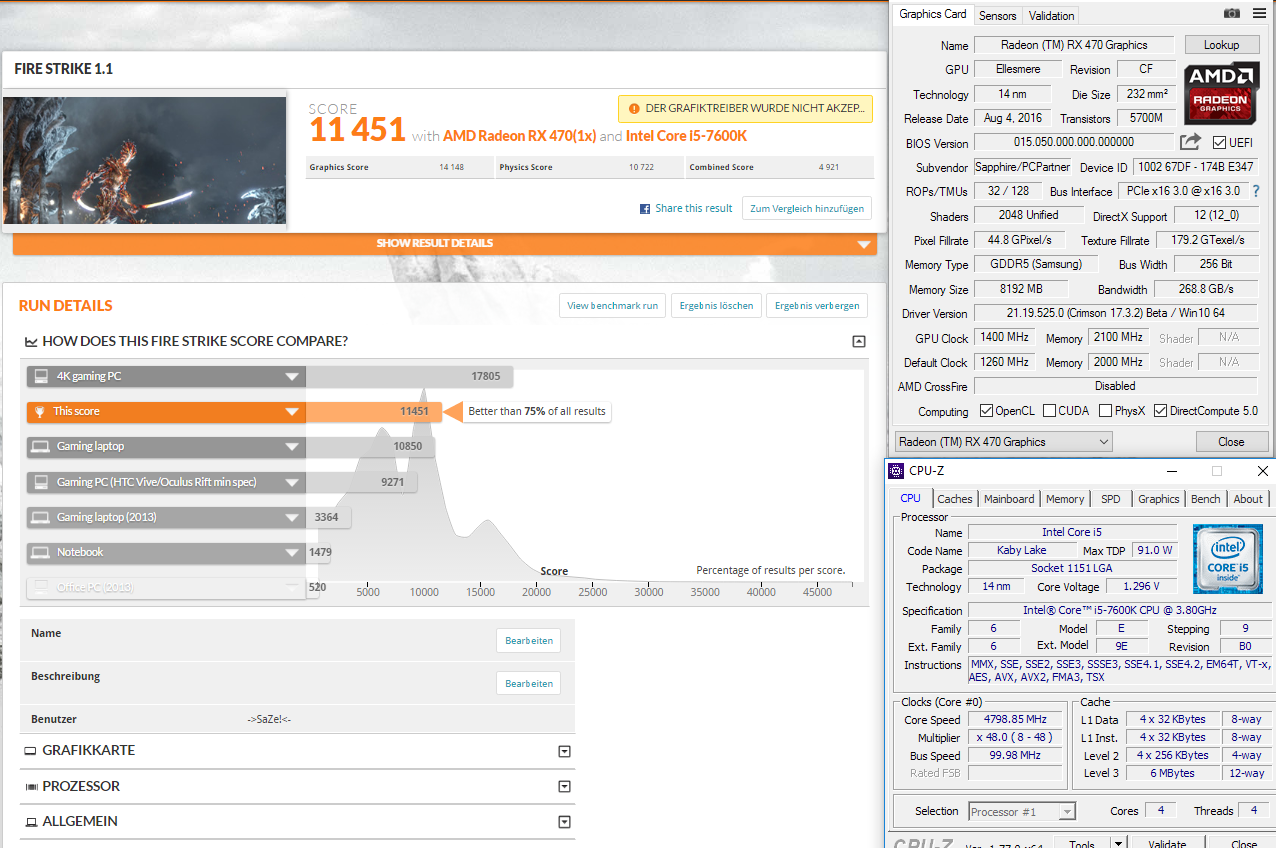Toggle the UEFI checkbox

(1219, 143)
